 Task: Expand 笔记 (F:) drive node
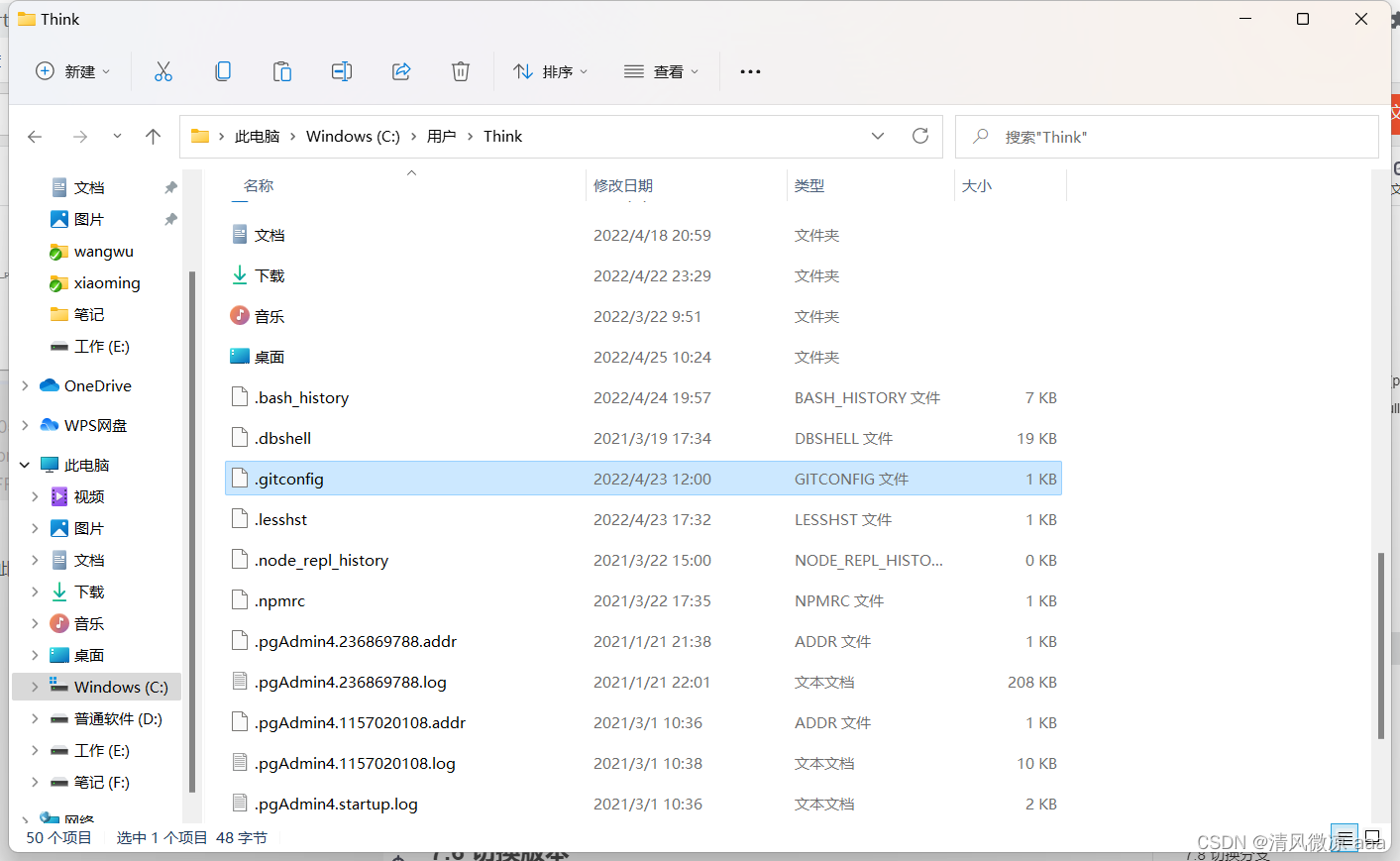click(35, 782)
